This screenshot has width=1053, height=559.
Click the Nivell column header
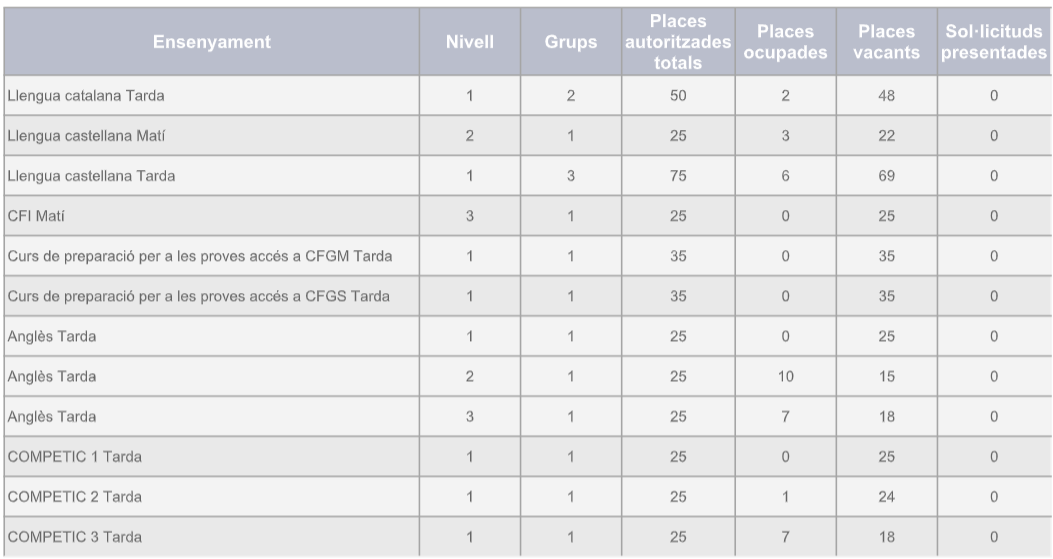tap(469, 42)
